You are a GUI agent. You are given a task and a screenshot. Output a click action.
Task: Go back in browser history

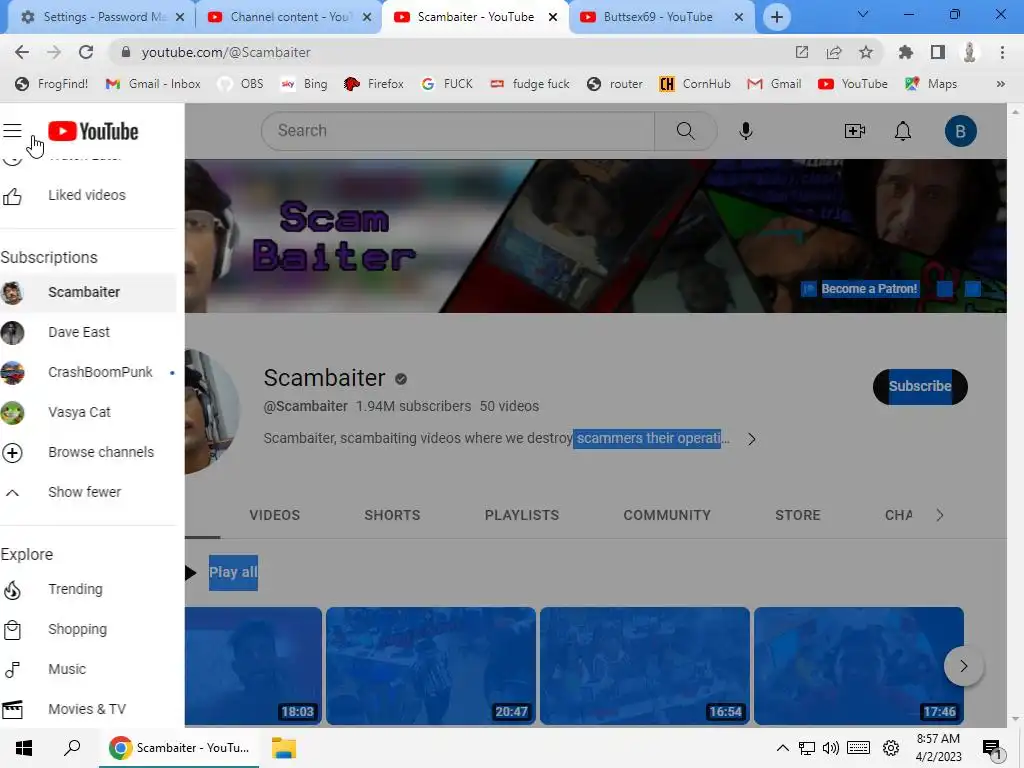(x=22, y=52)
